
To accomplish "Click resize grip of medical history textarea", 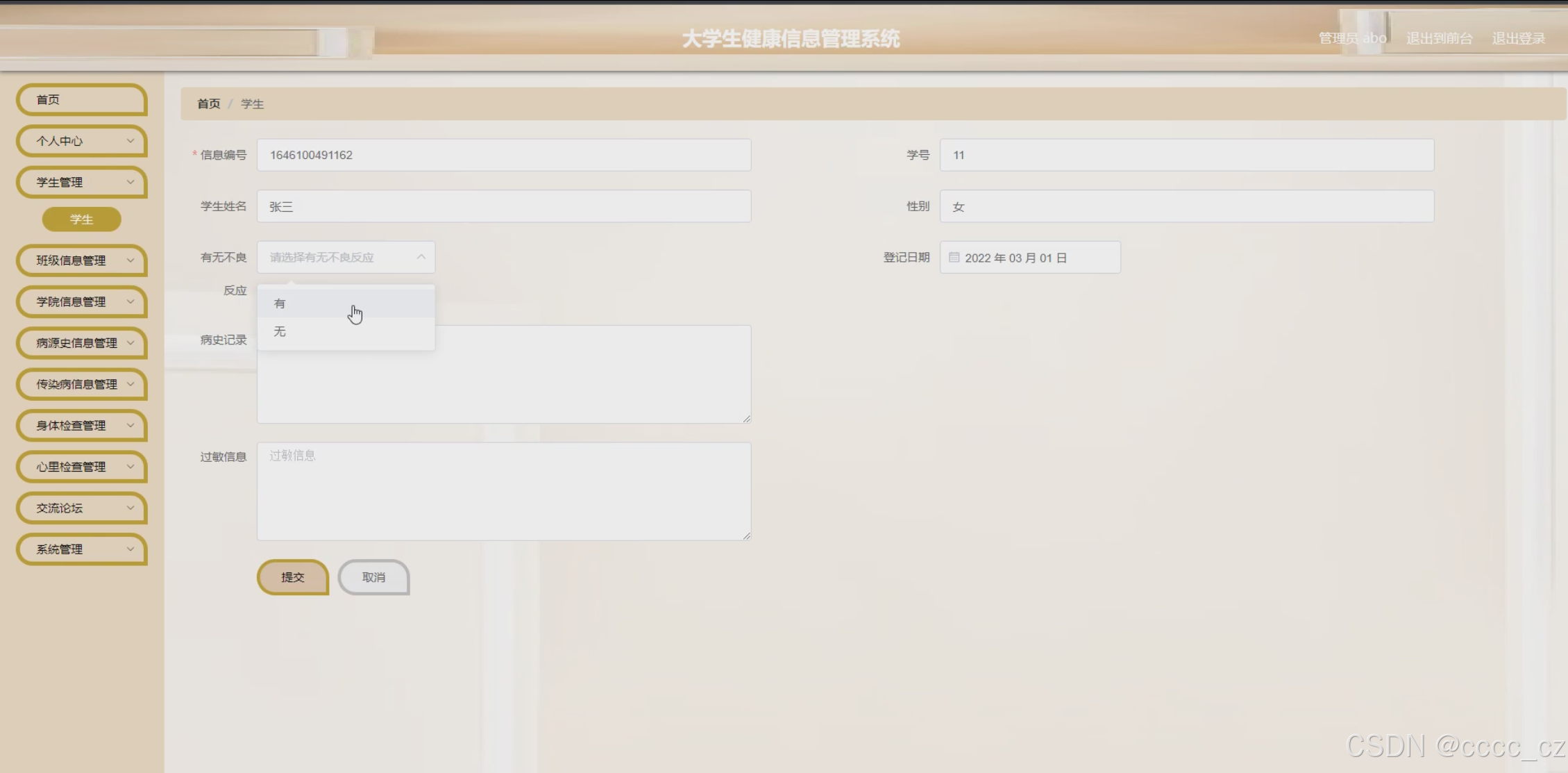I will (746, 418).
